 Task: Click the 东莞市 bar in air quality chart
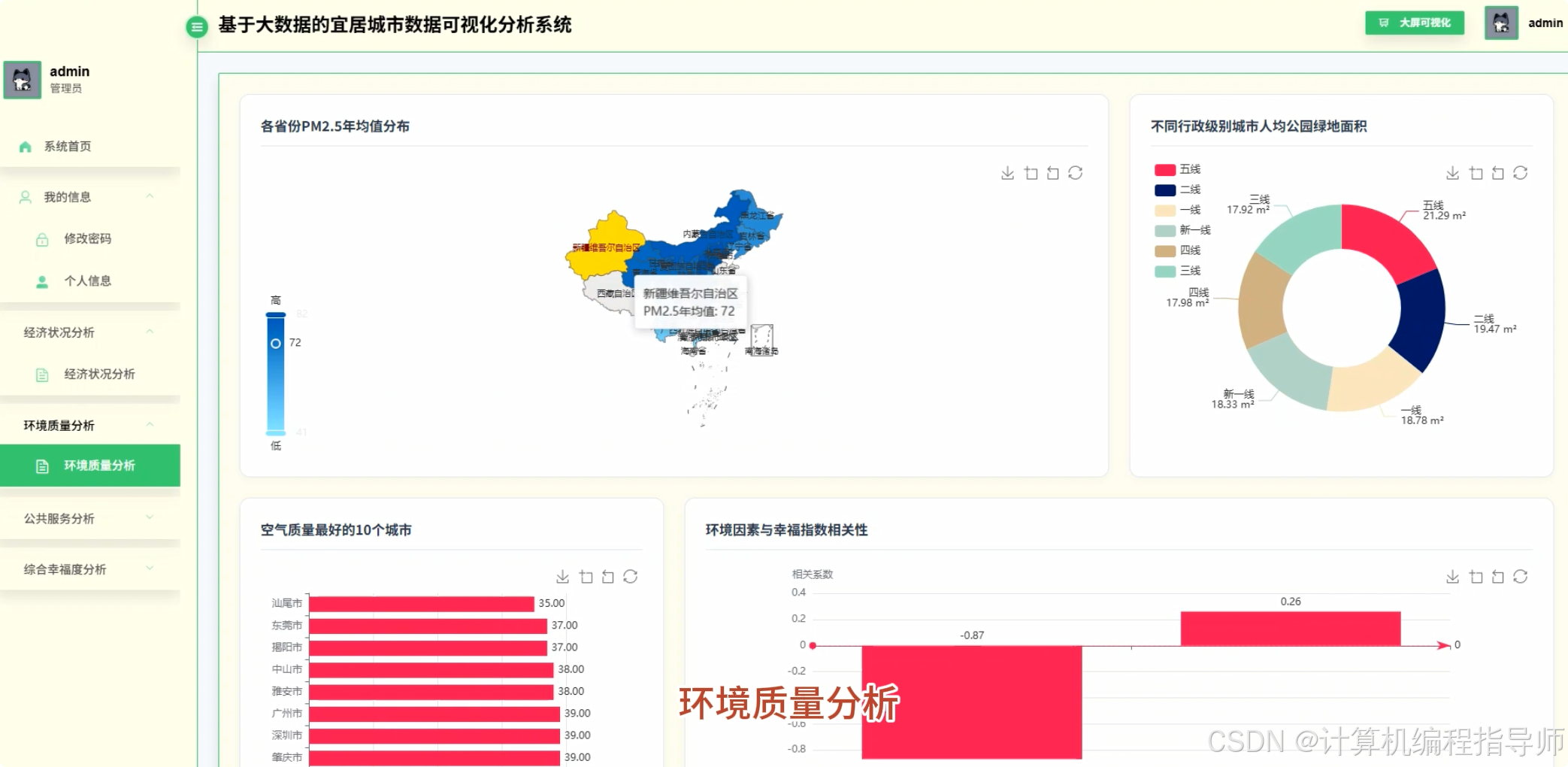[428, 626]
